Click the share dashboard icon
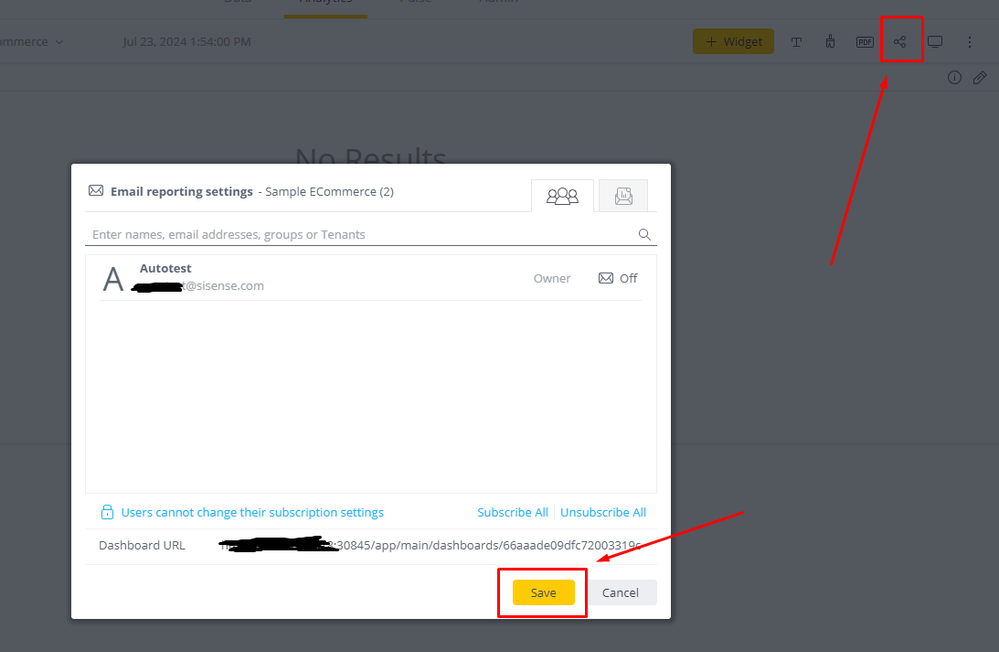The height and width of the screenshot is (652, 999). [900, 42]
